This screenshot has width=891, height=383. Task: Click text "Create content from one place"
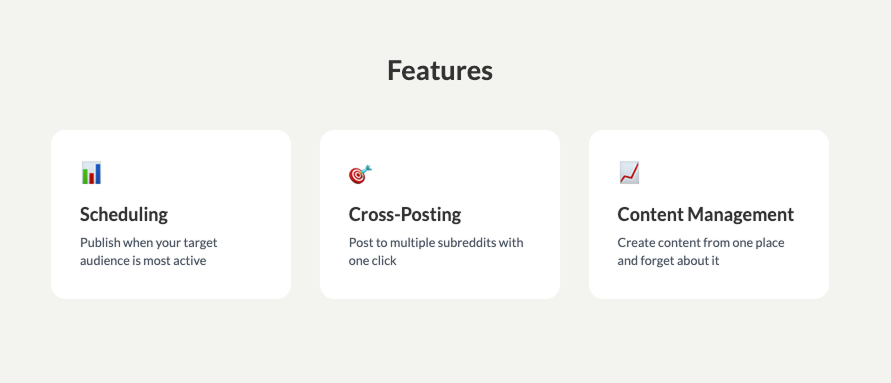tap(701, 243)
